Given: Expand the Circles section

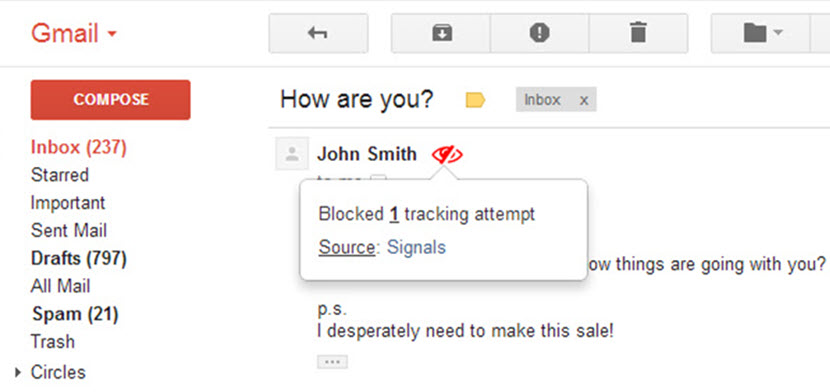Looking at the screenshot, I should (x=19, y=372).
